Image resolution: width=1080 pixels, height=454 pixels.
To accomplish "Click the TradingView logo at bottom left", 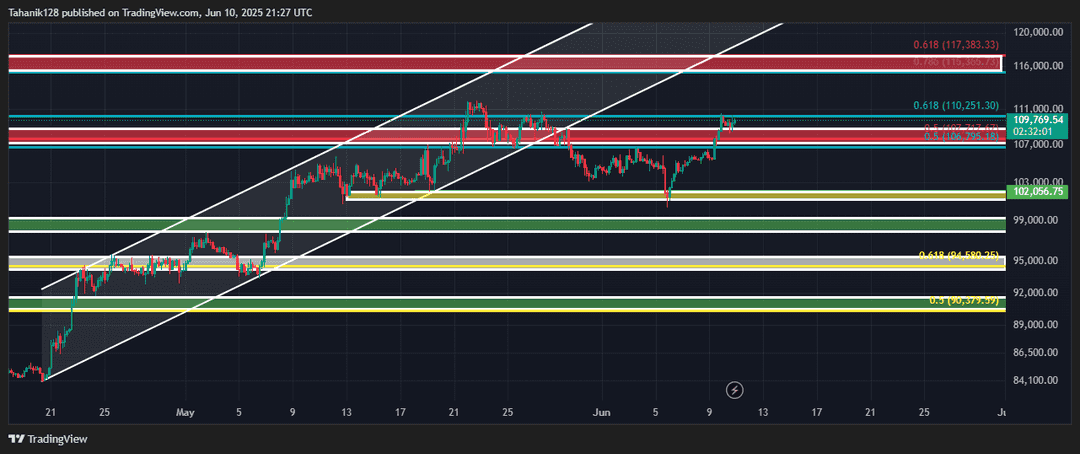I will [x=48, y=439].
